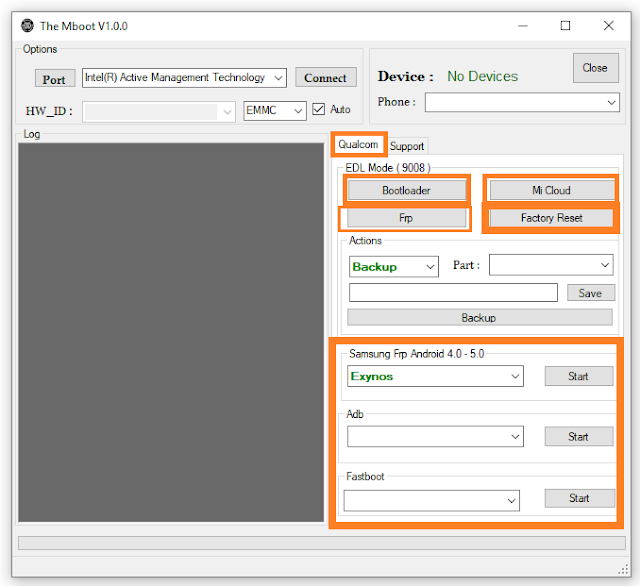Click the Connect button
The width and height of the screenshot is (640, 586).
[326, 78]
